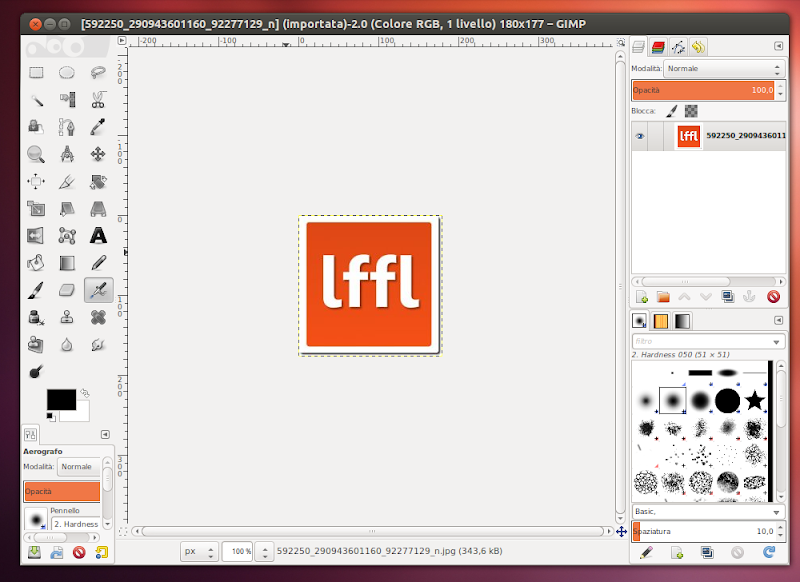Viewport: 800px width, 582px height.
Task: Toggle Quick Mask at canvas bottom-left
Action: (x=122, y=532)
